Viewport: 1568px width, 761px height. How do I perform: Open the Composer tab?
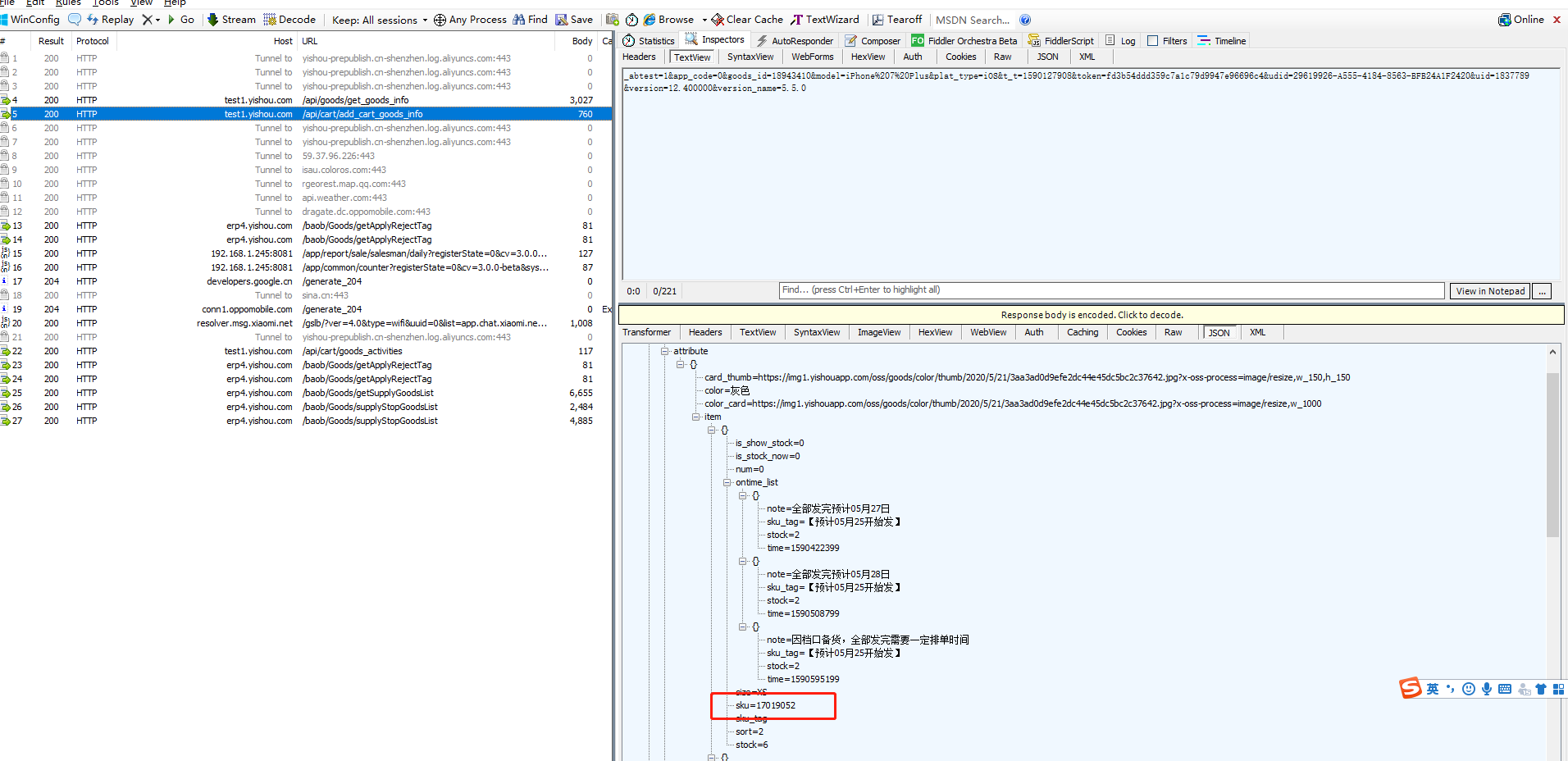[873, 40]
